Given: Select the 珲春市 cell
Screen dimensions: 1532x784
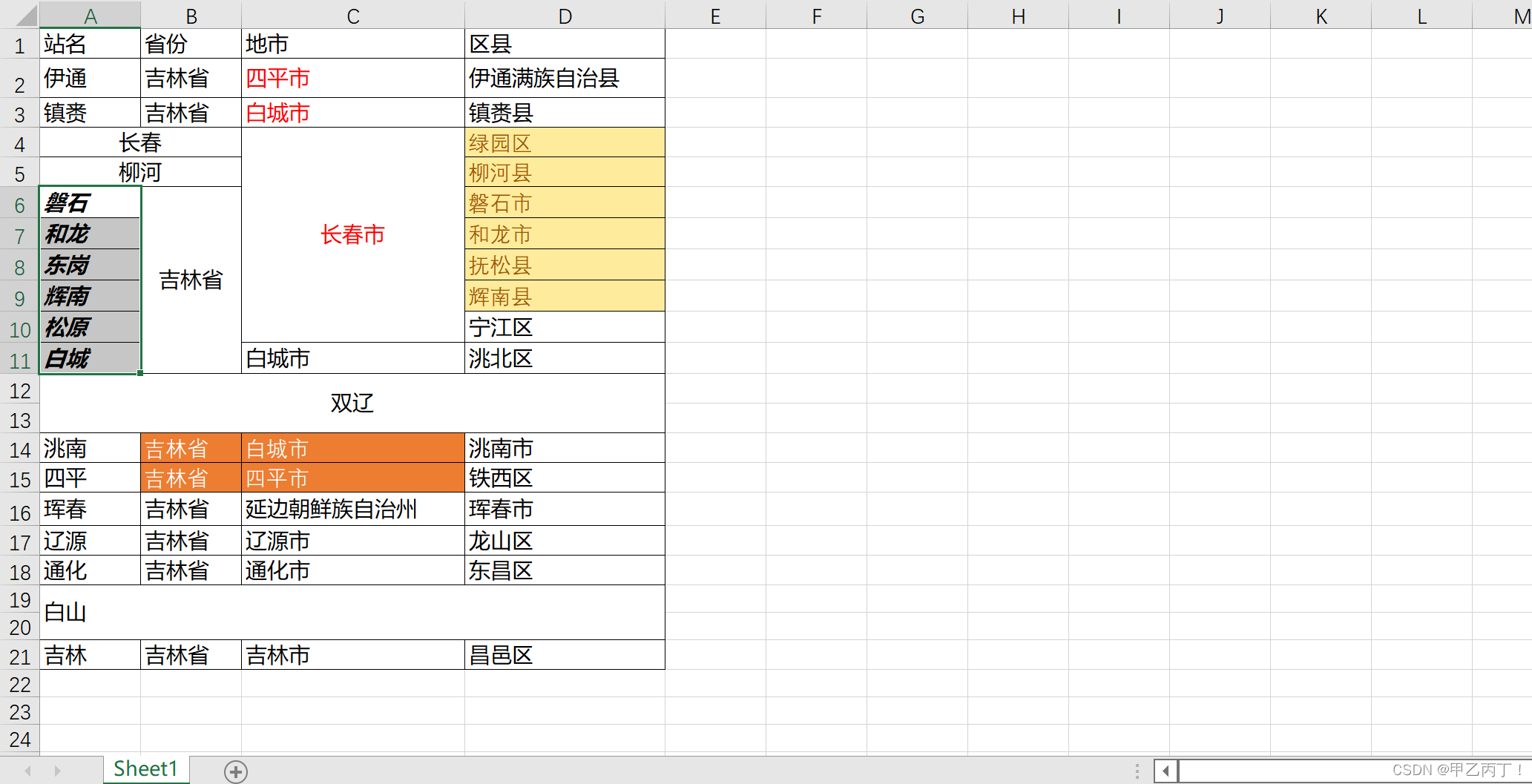Looking at the screenshot, I should 565,509.
